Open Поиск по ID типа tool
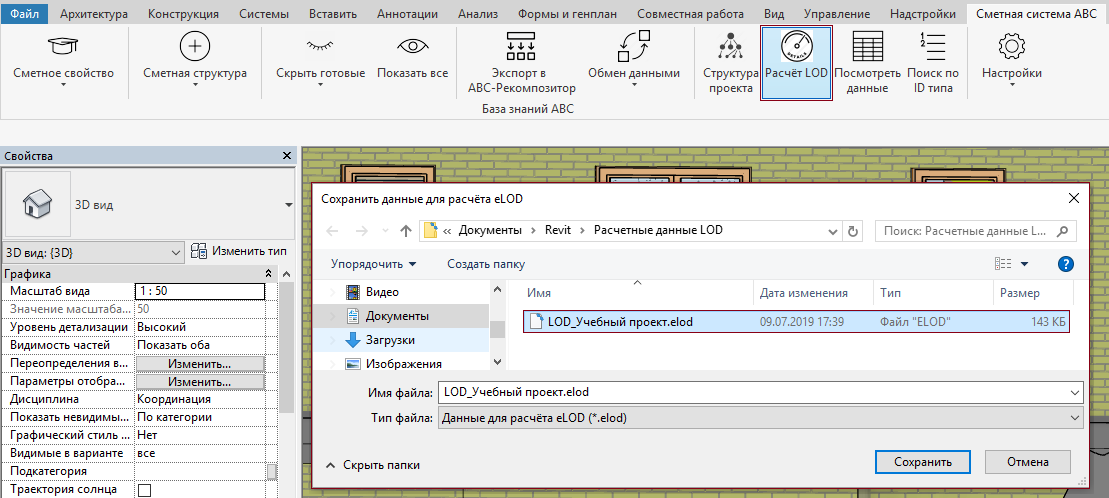1109x498 pixels. tap(932, 63)
